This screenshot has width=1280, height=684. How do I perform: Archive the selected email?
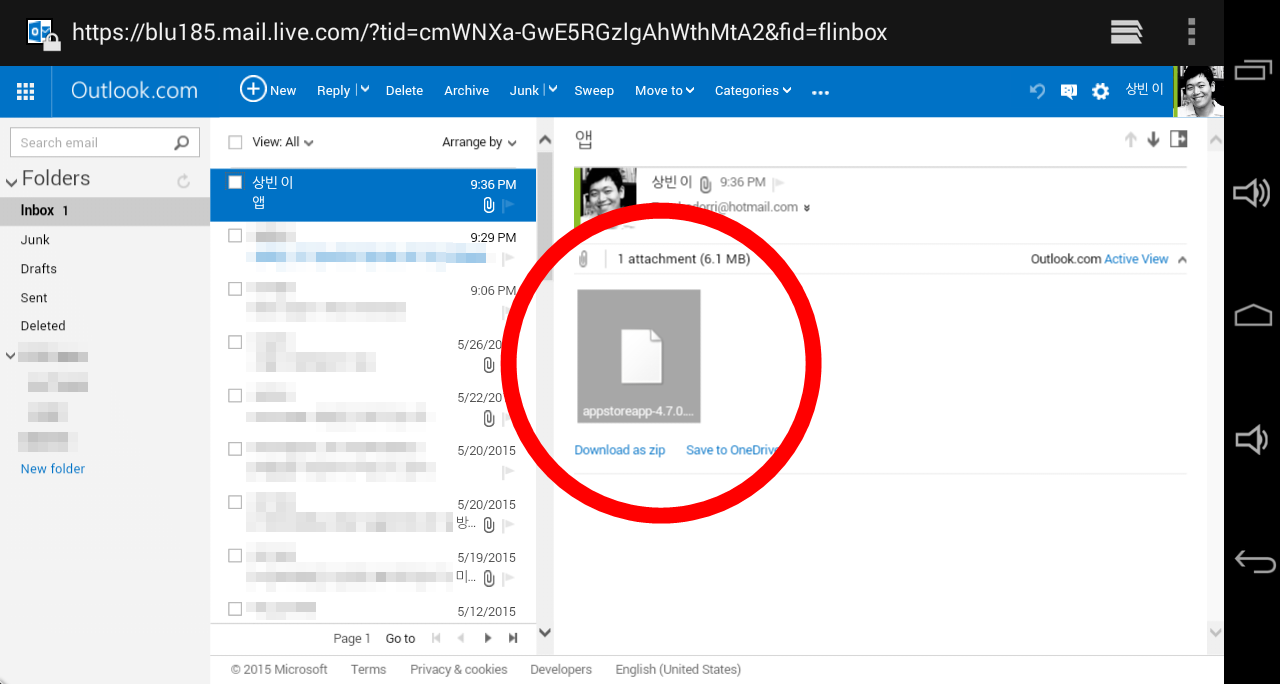[x=467, y=90]
